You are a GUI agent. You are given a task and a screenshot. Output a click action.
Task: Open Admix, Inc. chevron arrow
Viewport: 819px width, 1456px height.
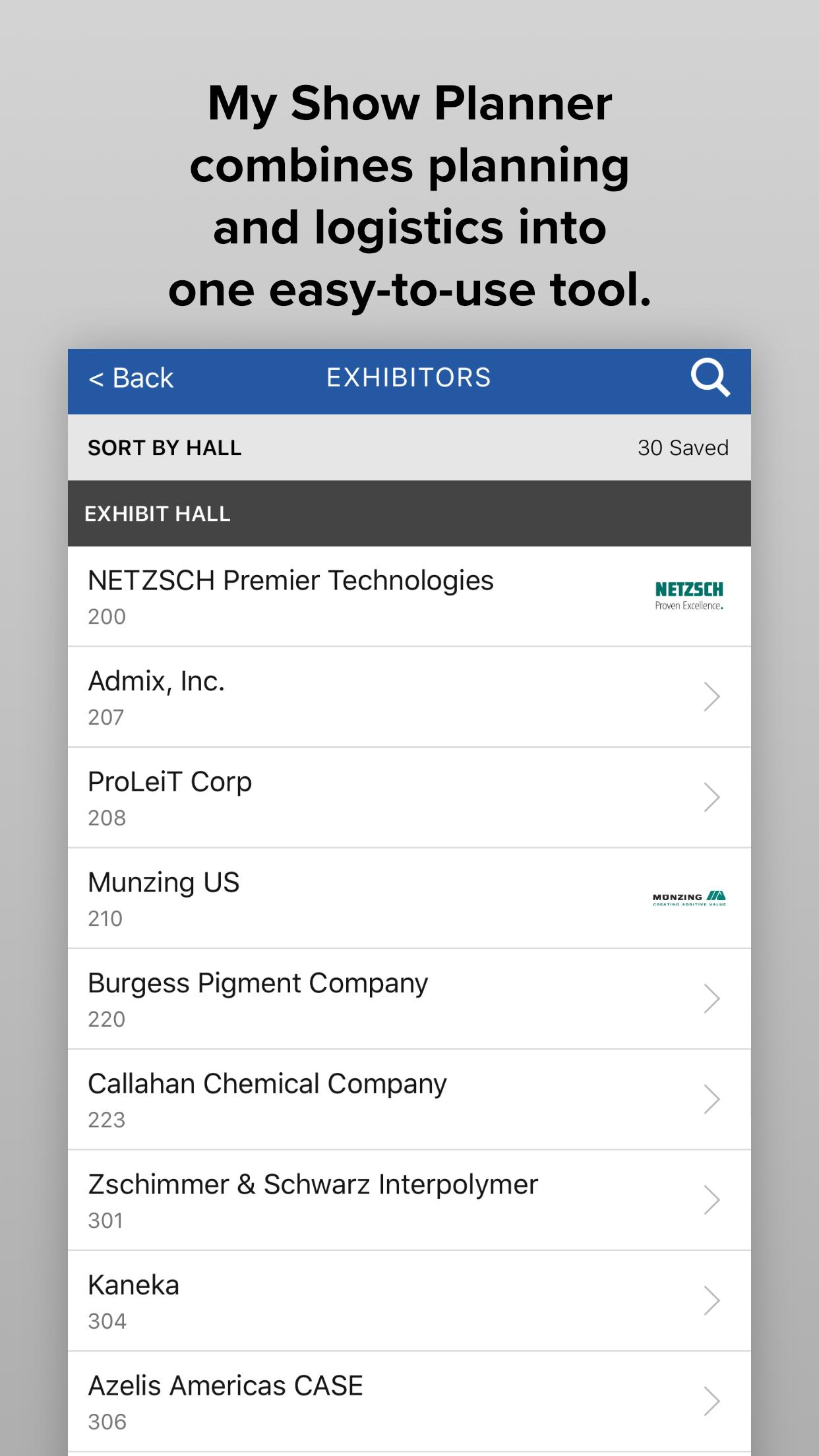(712, 697)
